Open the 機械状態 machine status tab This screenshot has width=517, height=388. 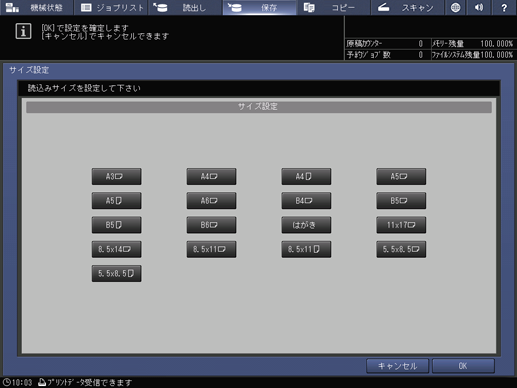pyautogui.click(x=36, y=7)
